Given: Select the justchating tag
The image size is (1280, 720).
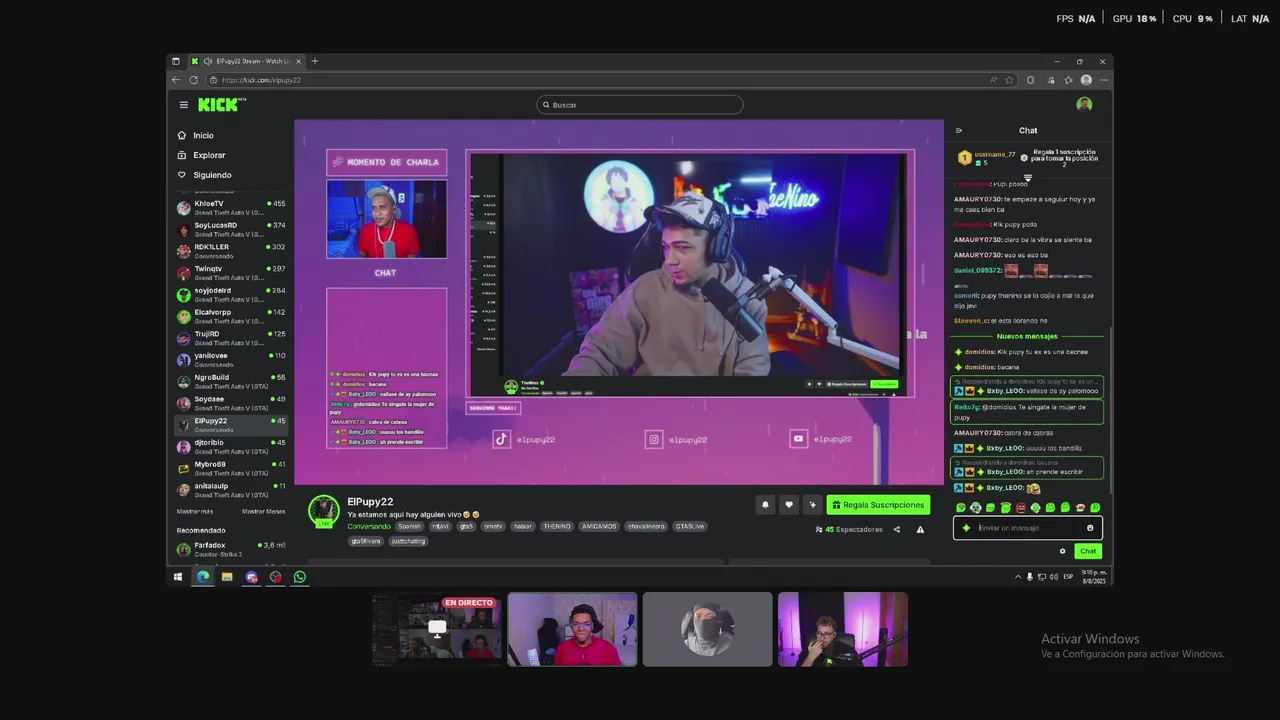Looking at the screenshot, I should point(408,541).
